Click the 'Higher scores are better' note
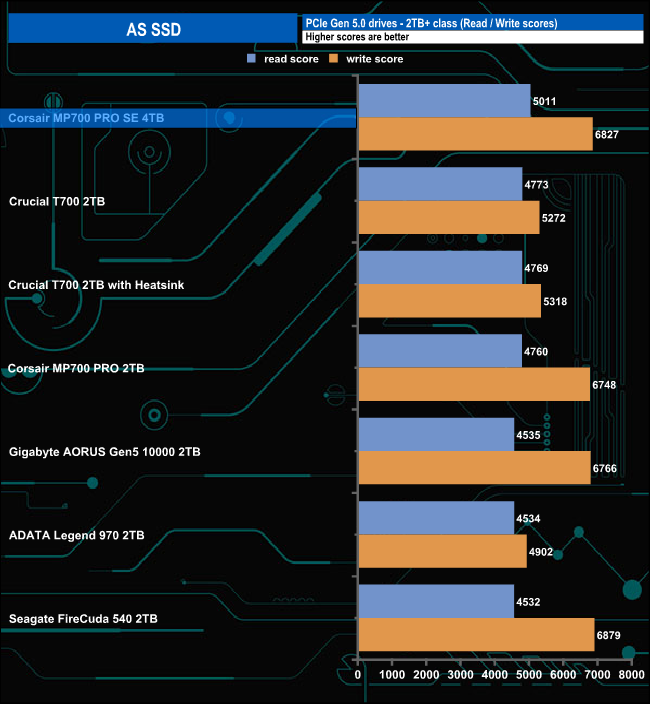The image size is (650, 704). tap(357, 37)
